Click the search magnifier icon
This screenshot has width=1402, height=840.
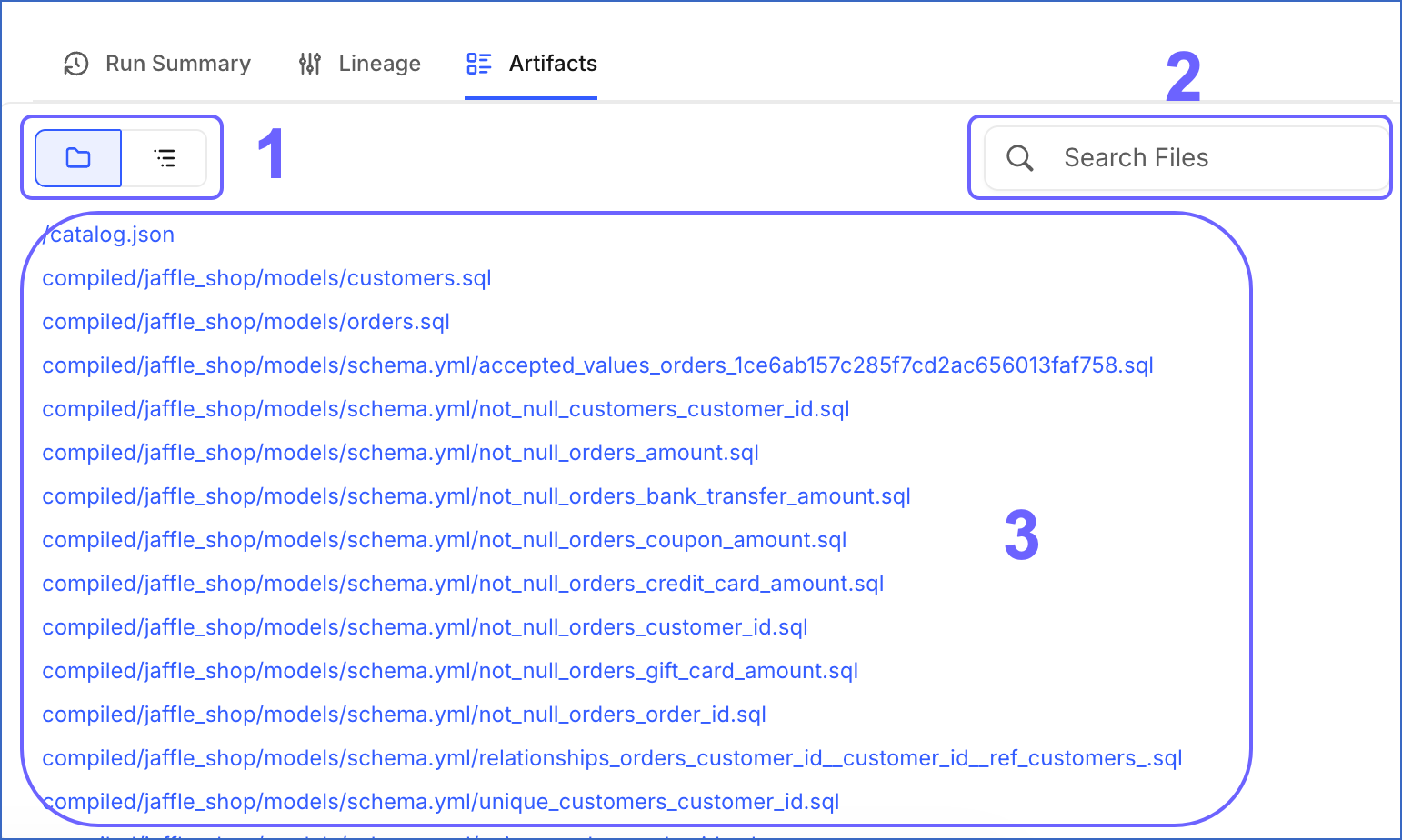pyautogui.click(x=1020, y=158)
